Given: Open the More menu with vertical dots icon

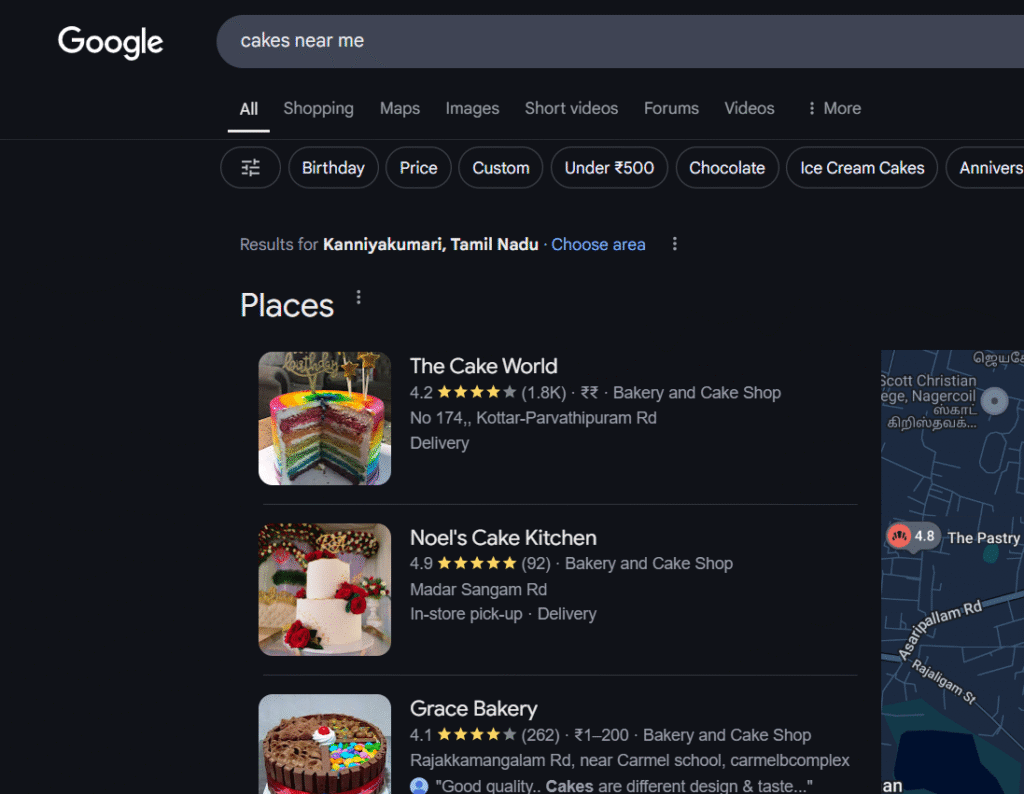Looking at the screenshot, I should point(832,108).
